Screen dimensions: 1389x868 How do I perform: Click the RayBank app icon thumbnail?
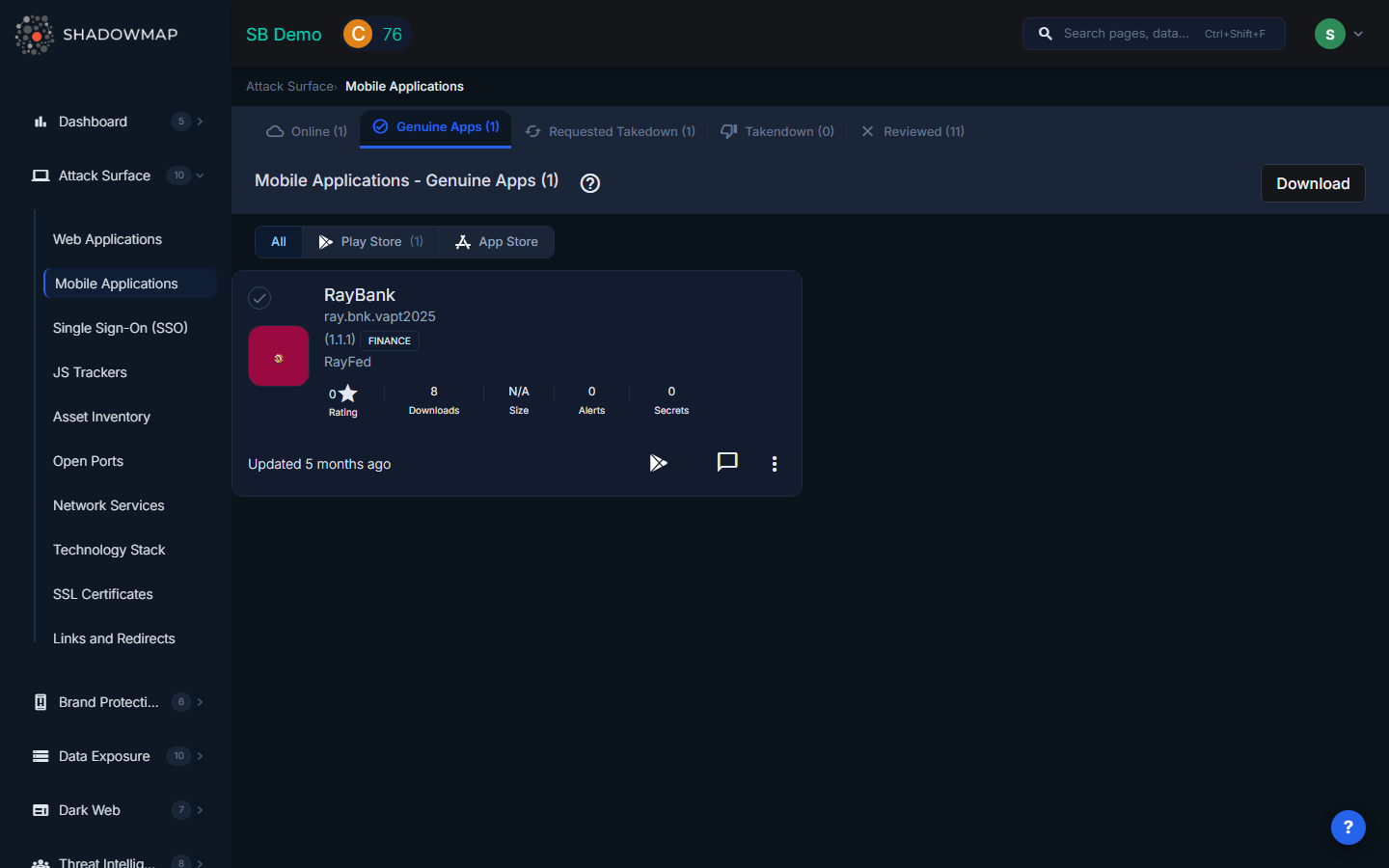[x=279, y=356]
